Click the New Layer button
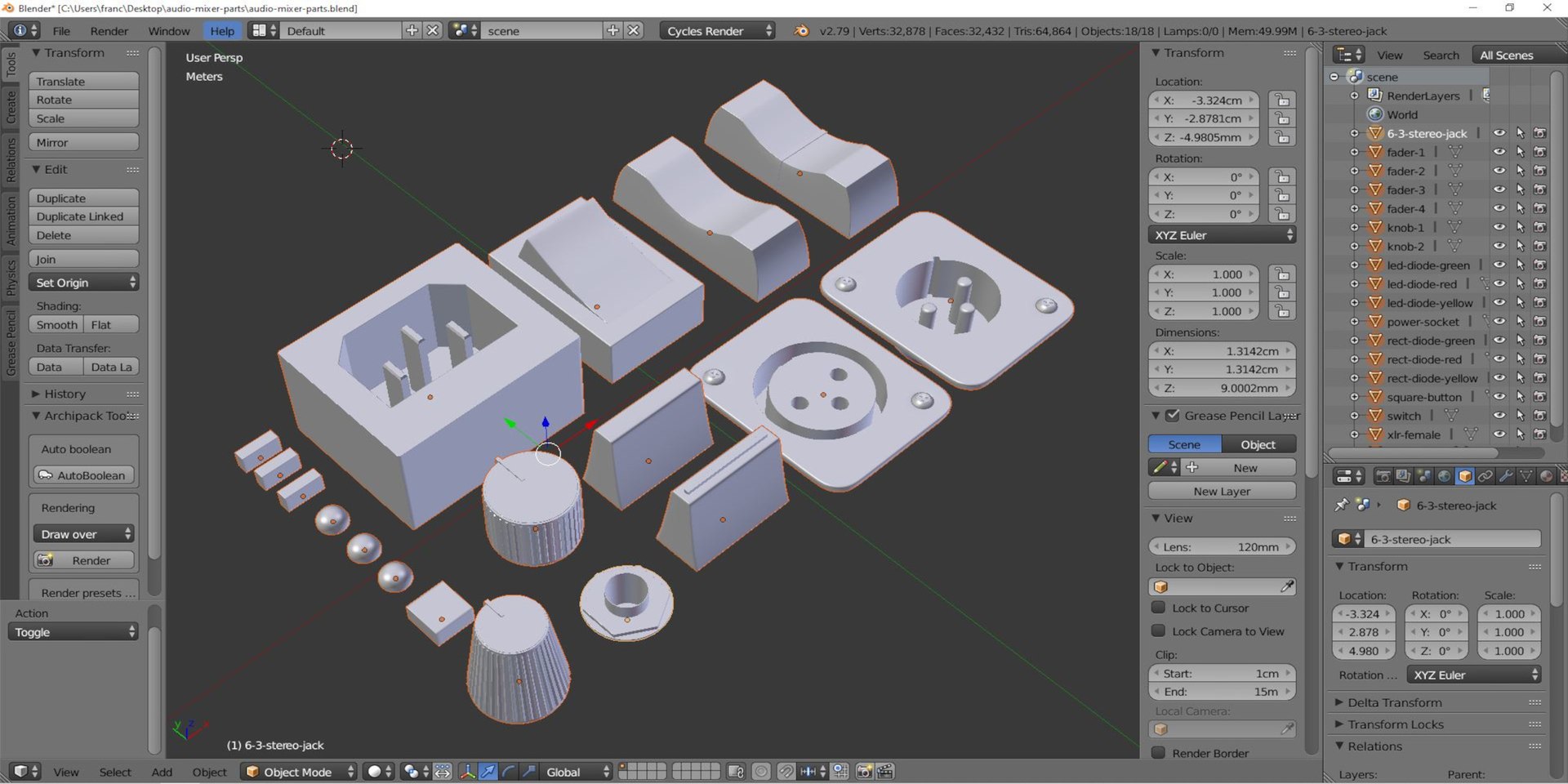The height and width of the screenshot is (784, 1568). [x=1222, y=491]
